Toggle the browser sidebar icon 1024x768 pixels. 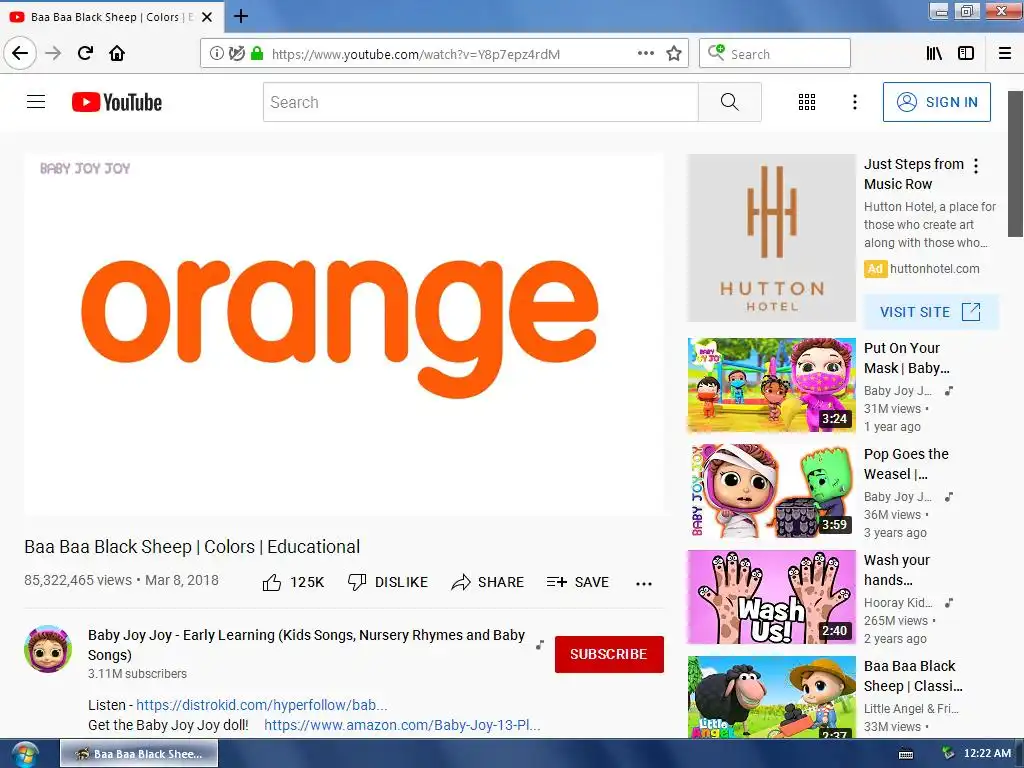click(966, 54)
